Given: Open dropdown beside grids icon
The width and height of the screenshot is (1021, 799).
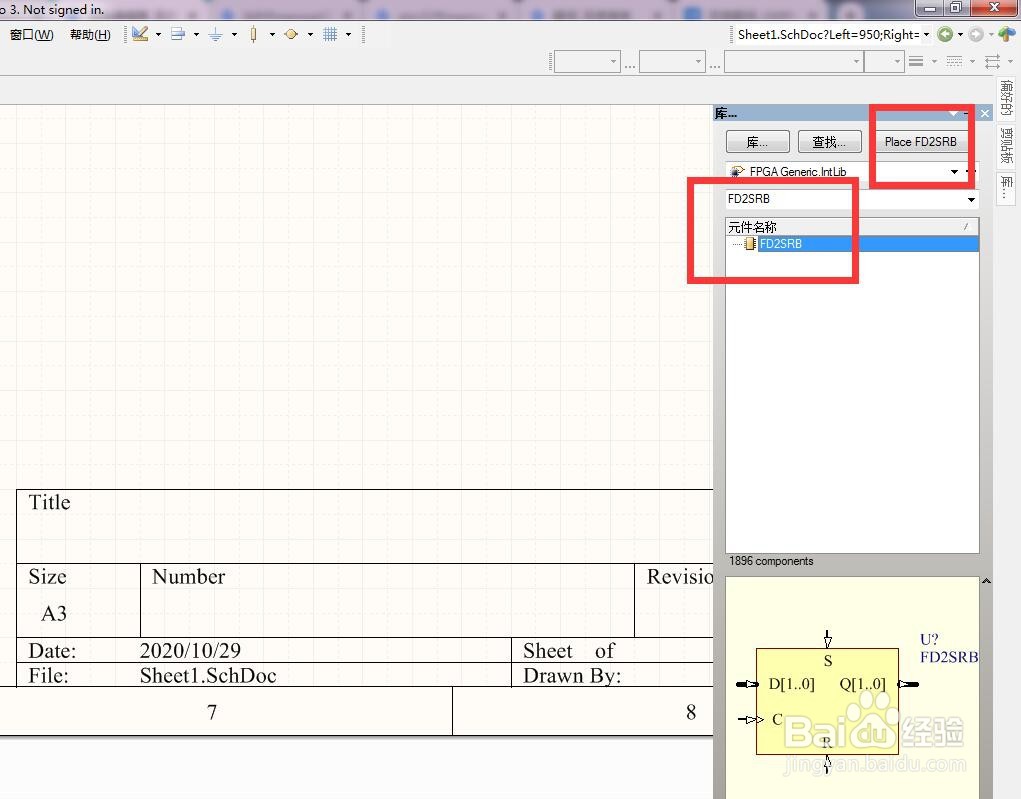Looking at the screenshot, I should (x=348, y=35).
